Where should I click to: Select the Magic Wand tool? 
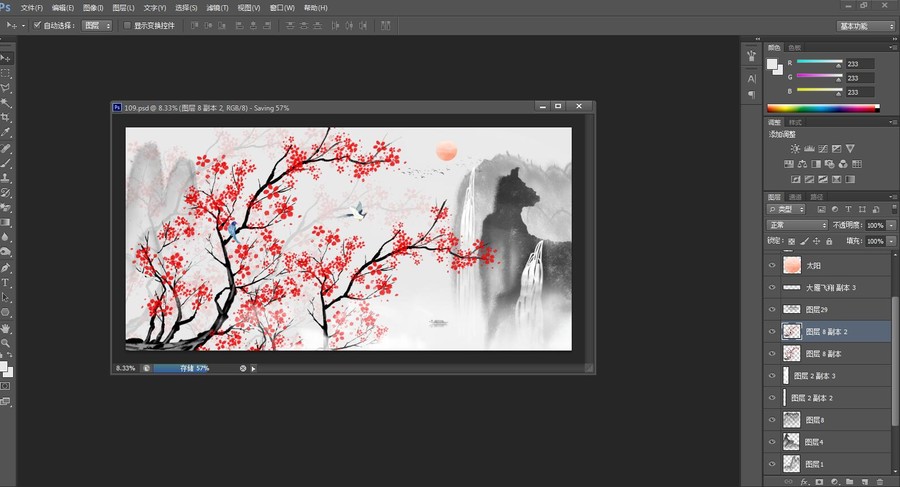point(6,103)
